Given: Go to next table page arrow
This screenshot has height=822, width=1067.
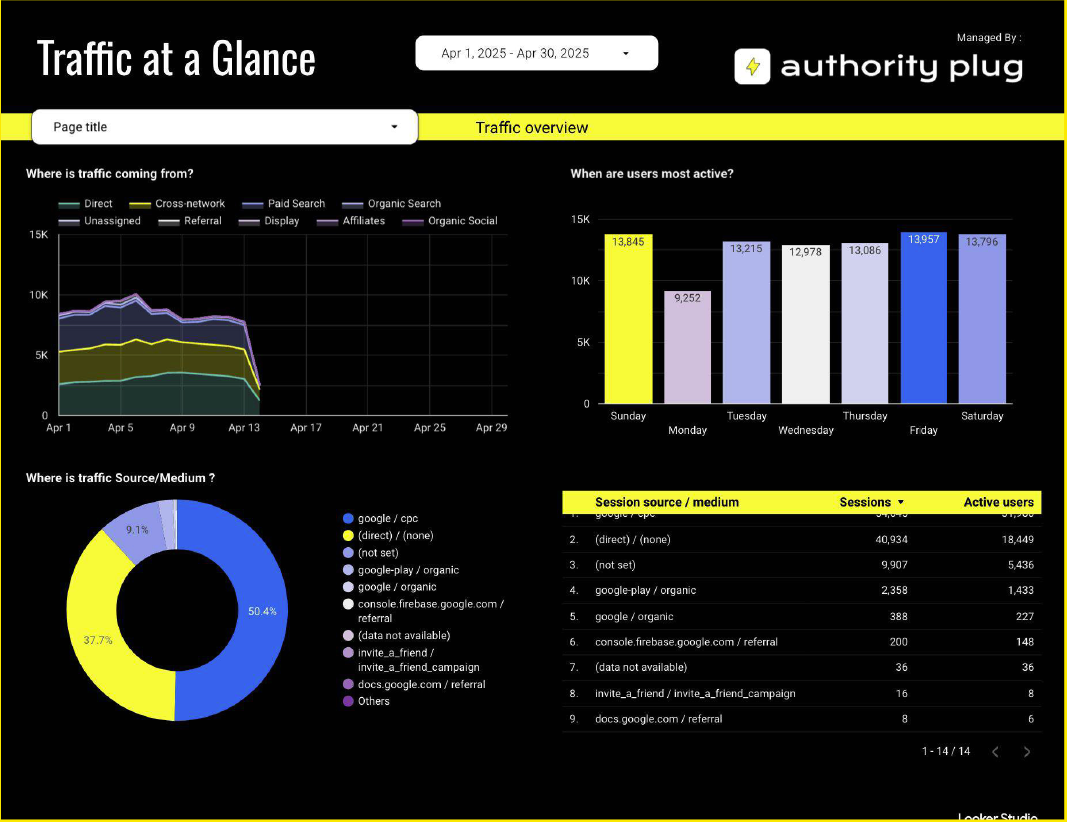Looking at the screenshot, I should [x=1027, y=752].
